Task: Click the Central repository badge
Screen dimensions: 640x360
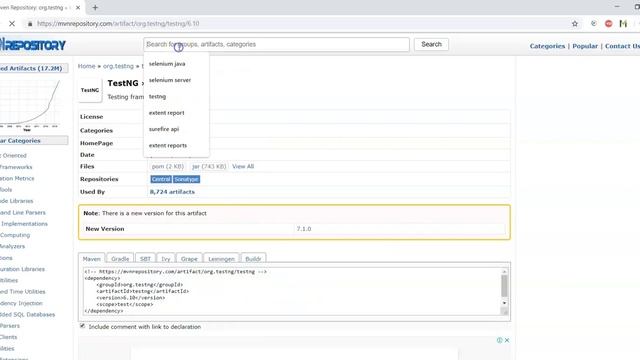Action: [161, 179]
